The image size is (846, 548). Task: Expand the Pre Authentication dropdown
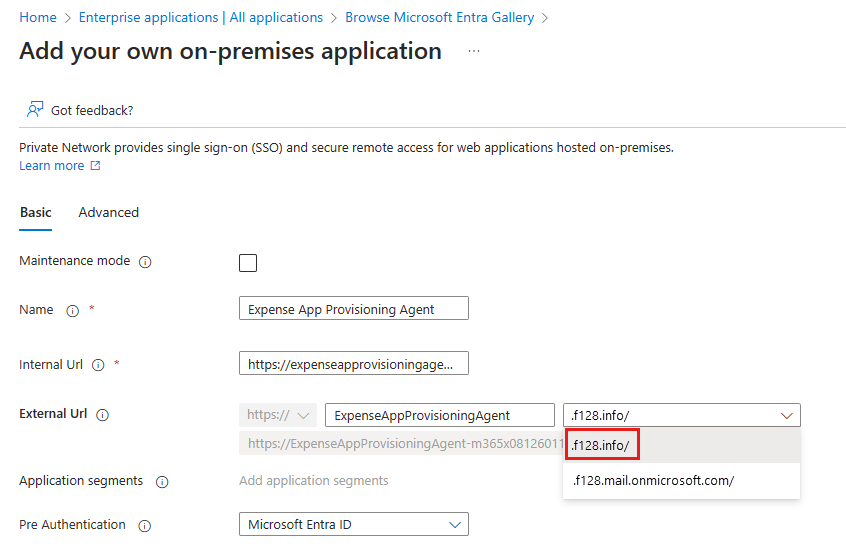pos(455,524)
